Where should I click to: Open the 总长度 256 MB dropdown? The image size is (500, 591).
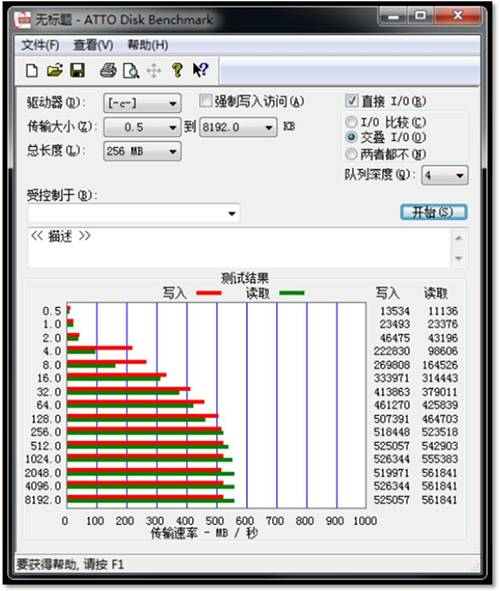tap(142, 152)
